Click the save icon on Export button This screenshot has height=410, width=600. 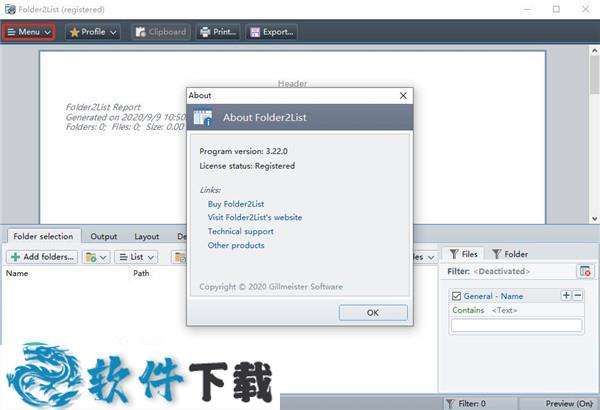click(255, 32)
